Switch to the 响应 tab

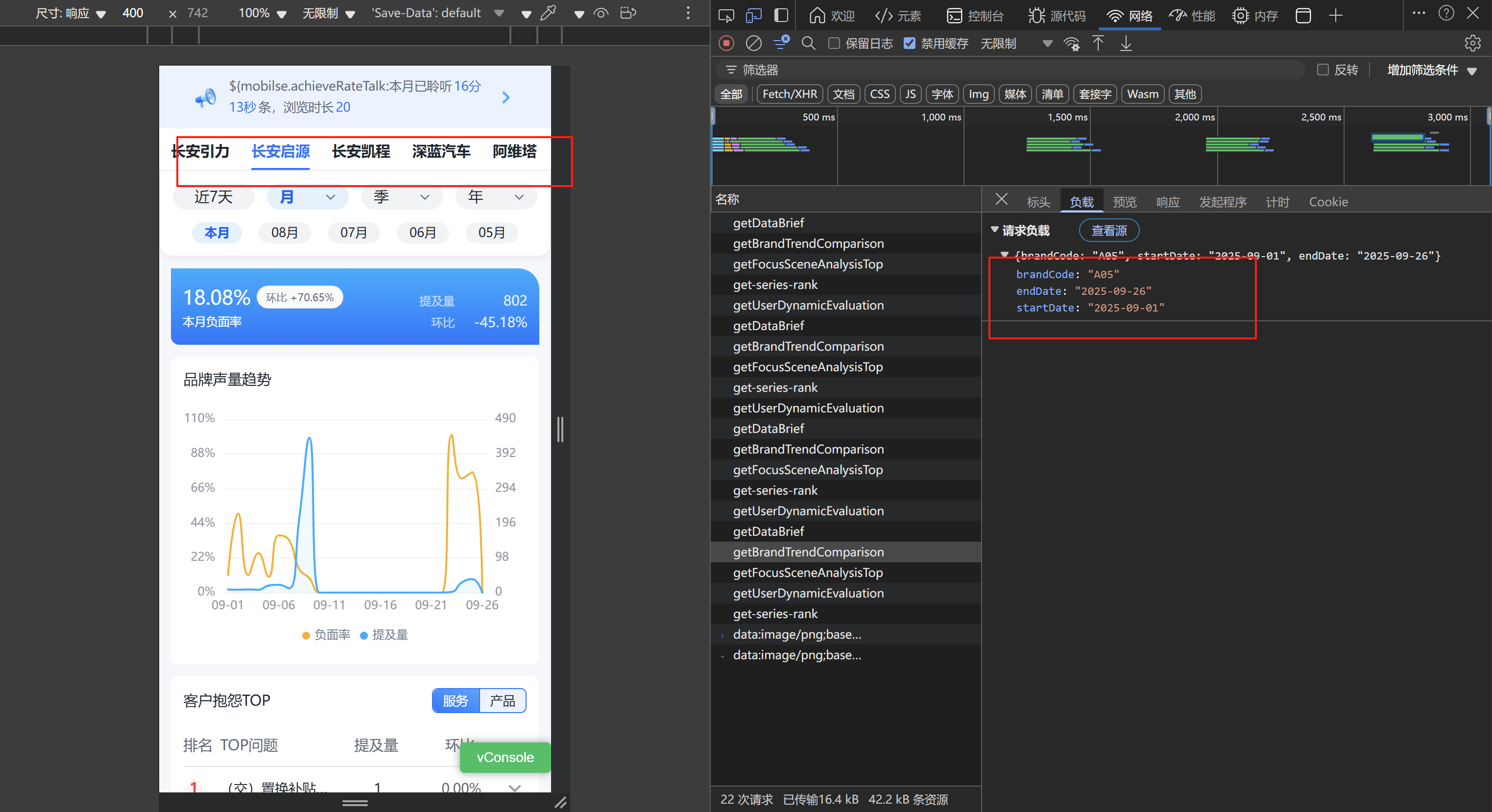(1167, 202)
